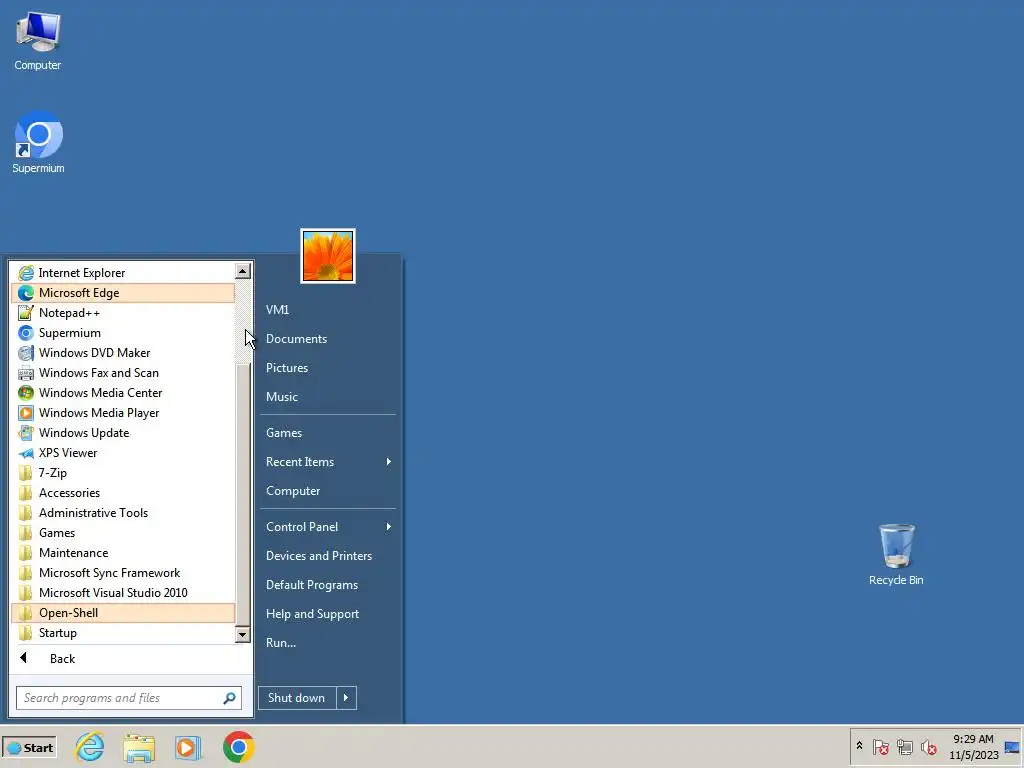Image resolution: width=1024 pixels, height=768 pixels.
Task: Expand the Maintenance folder
Action: [123, 553]
